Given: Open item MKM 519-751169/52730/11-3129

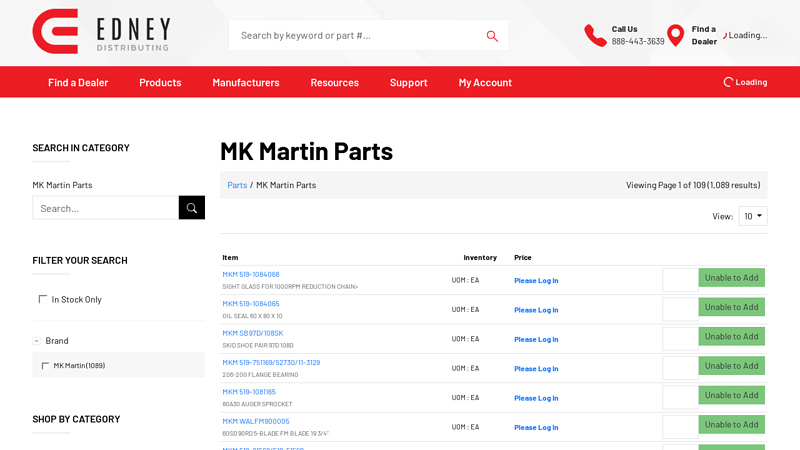Looking at the screenshot, I should pos(271,362).
